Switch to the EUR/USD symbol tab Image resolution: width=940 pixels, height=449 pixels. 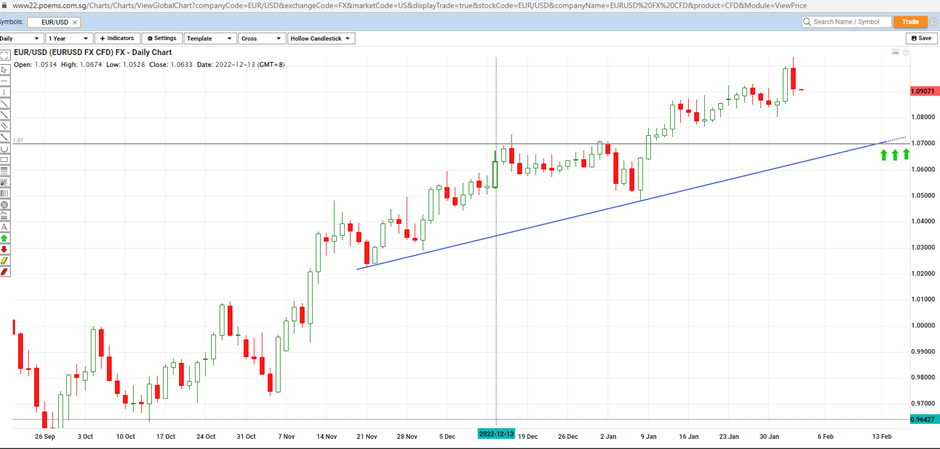click(53, 21)
